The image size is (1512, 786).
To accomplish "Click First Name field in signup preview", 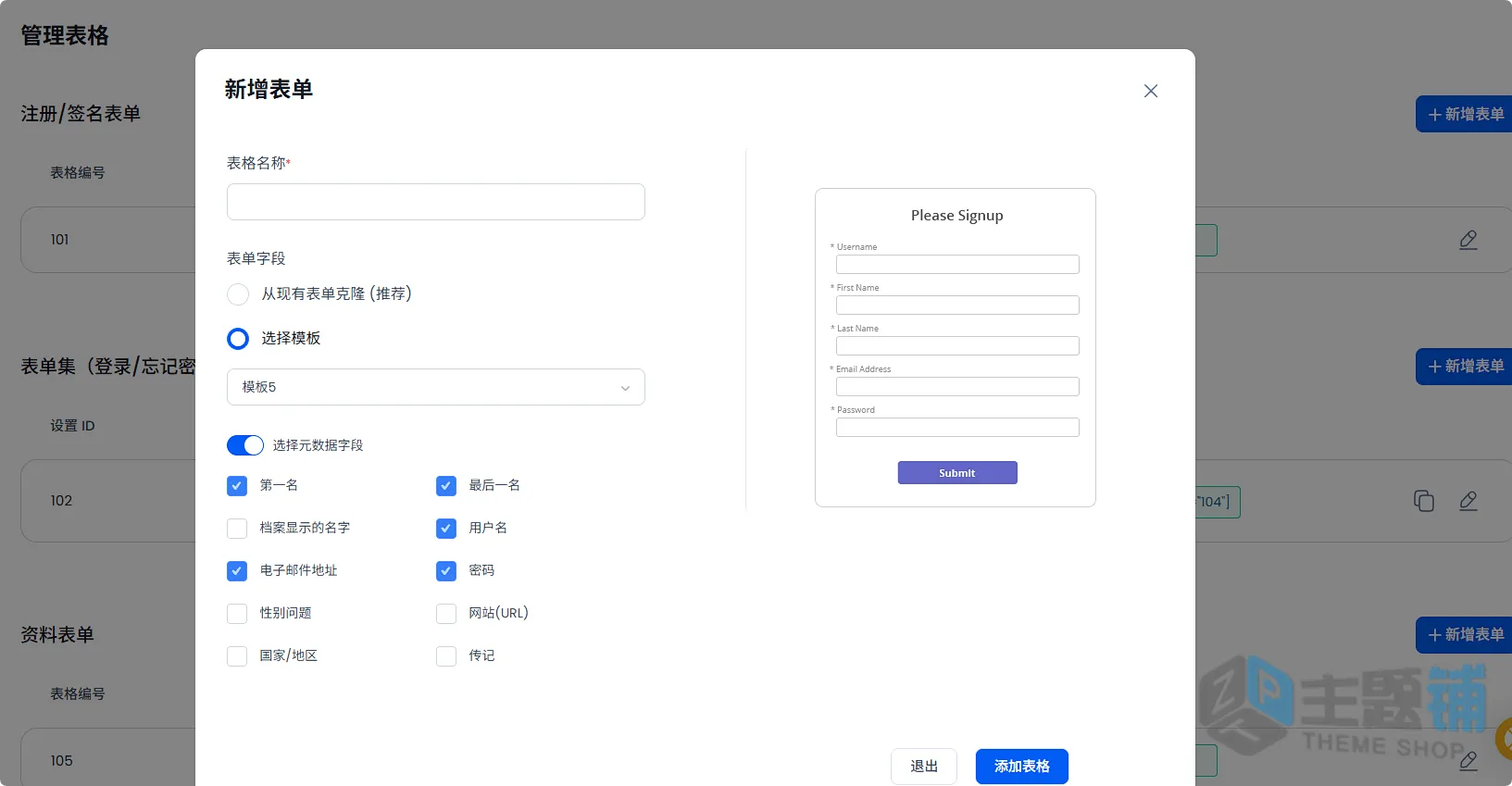I will click(957, 306).
